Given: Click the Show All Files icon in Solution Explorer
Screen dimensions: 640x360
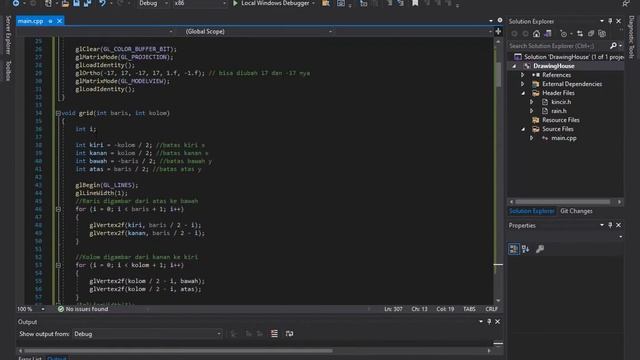Looking at the screenshot, I should pos(602,34).
